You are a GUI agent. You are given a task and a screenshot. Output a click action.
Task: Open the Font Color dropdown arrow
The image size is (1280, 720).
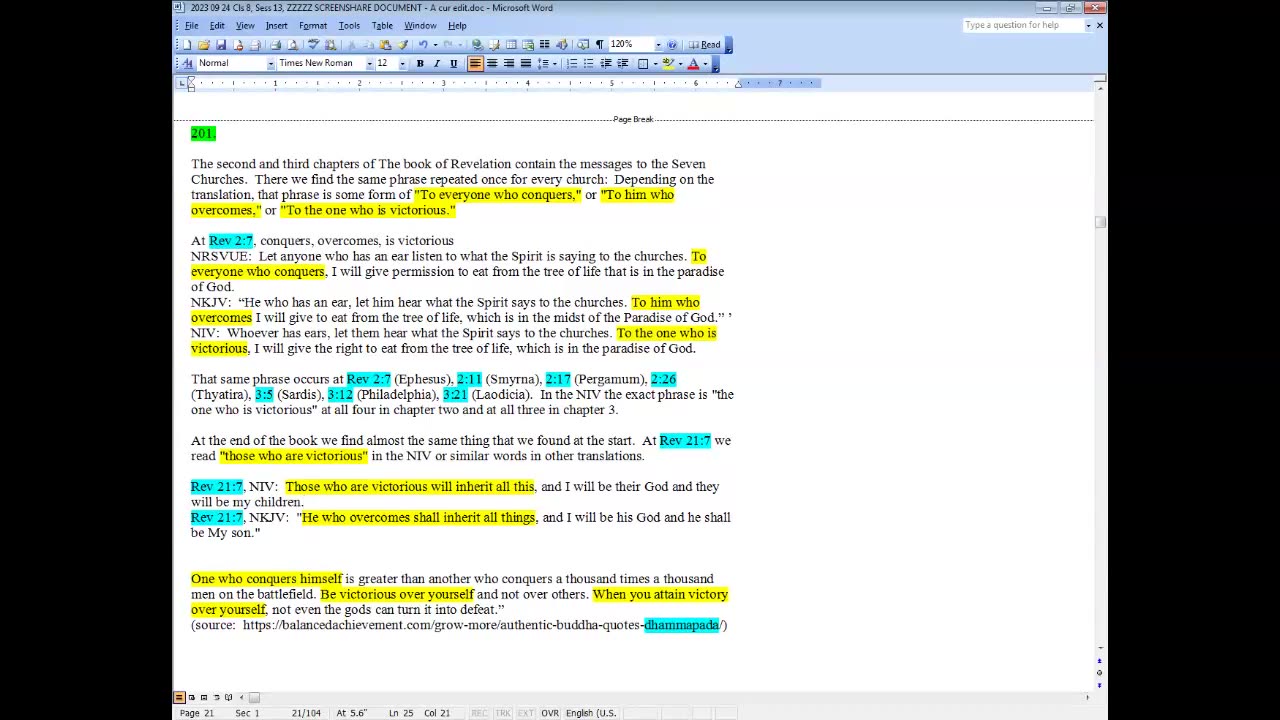(x=706, y=63)
